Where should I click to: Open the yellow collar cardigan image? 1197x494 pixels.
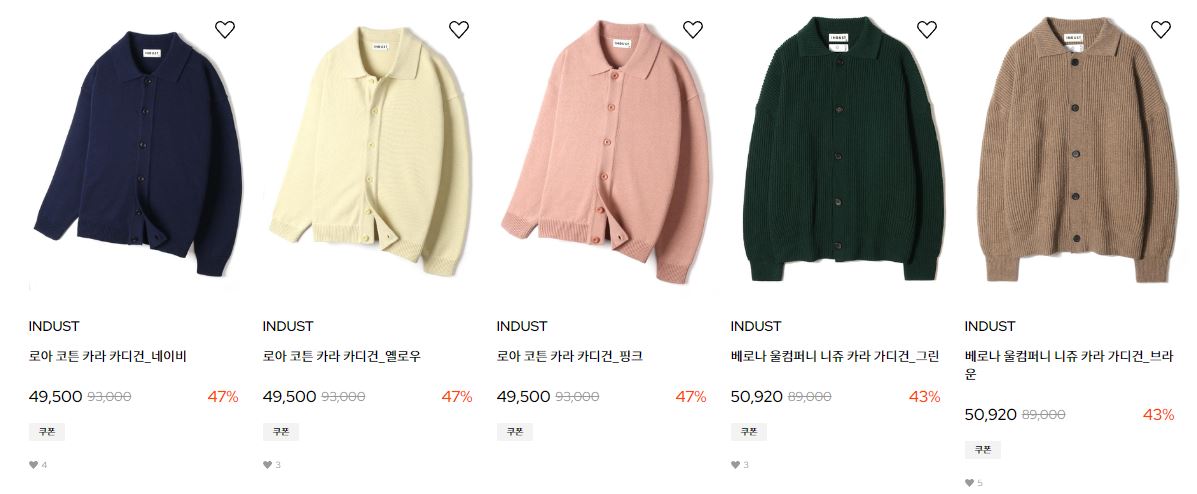pyautogui.click(x=371, y=153)
